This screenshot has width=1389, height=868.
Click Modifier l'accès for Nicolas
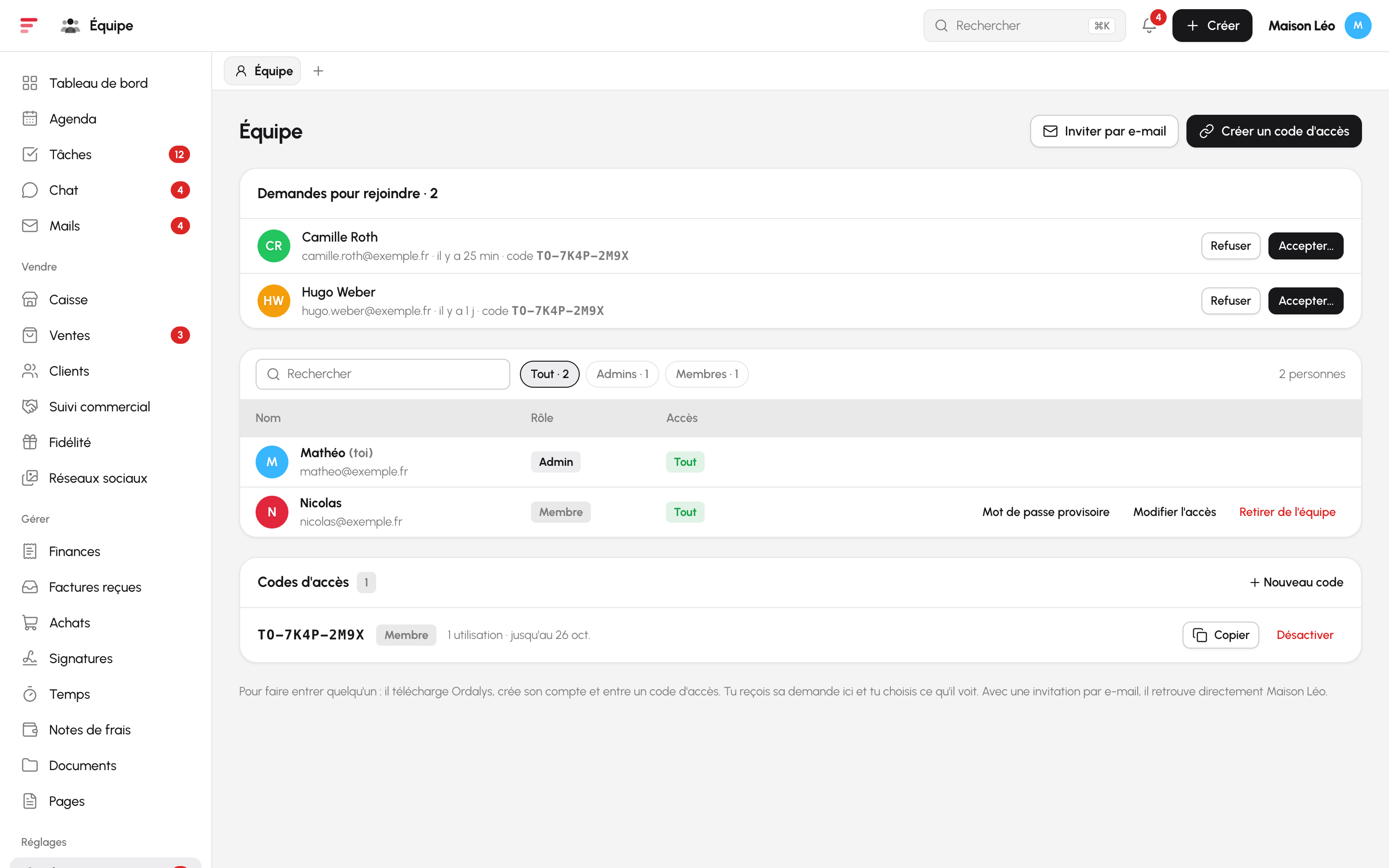pos(1174,512)
